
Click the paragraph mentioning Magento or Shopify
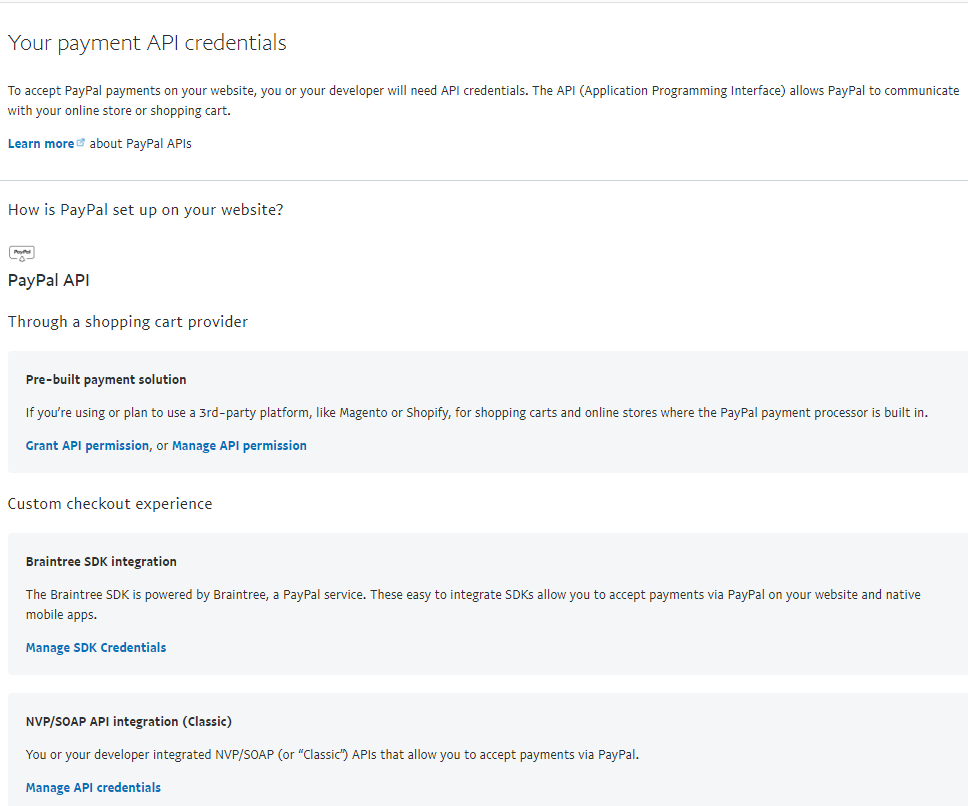click(x=476, y=412)
